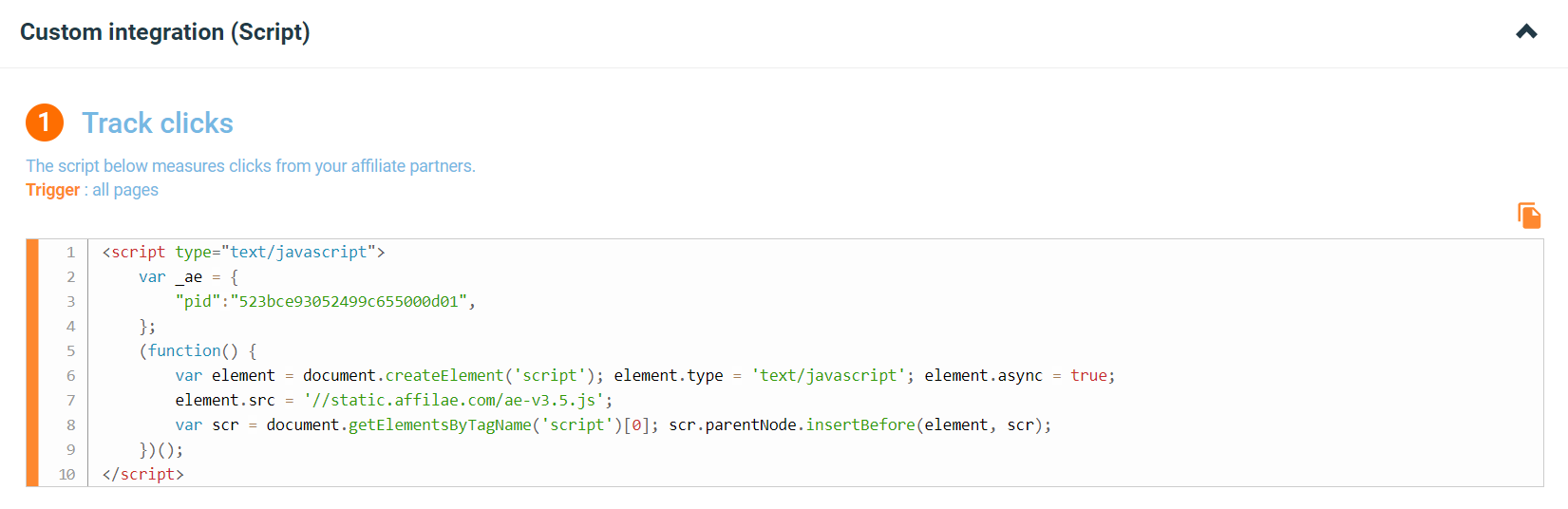This screenshot has width=1568, height=509.
Task: Click the orange Trigger label
Action: tap(53, 190)
